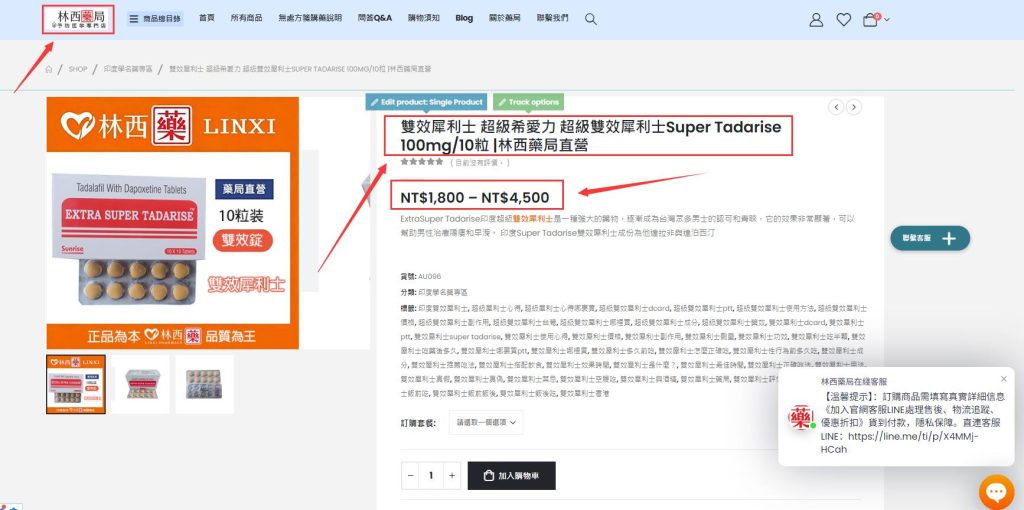Open 關於藥局 page
Screen dimensions: 1024x510
coord(505,18)
